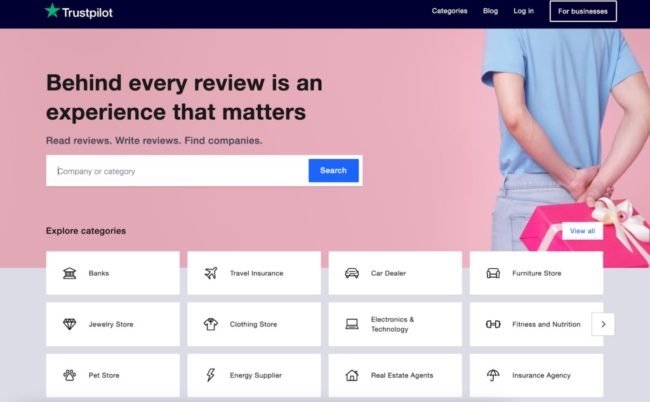Open the Categories menu item

click(449, 11)
